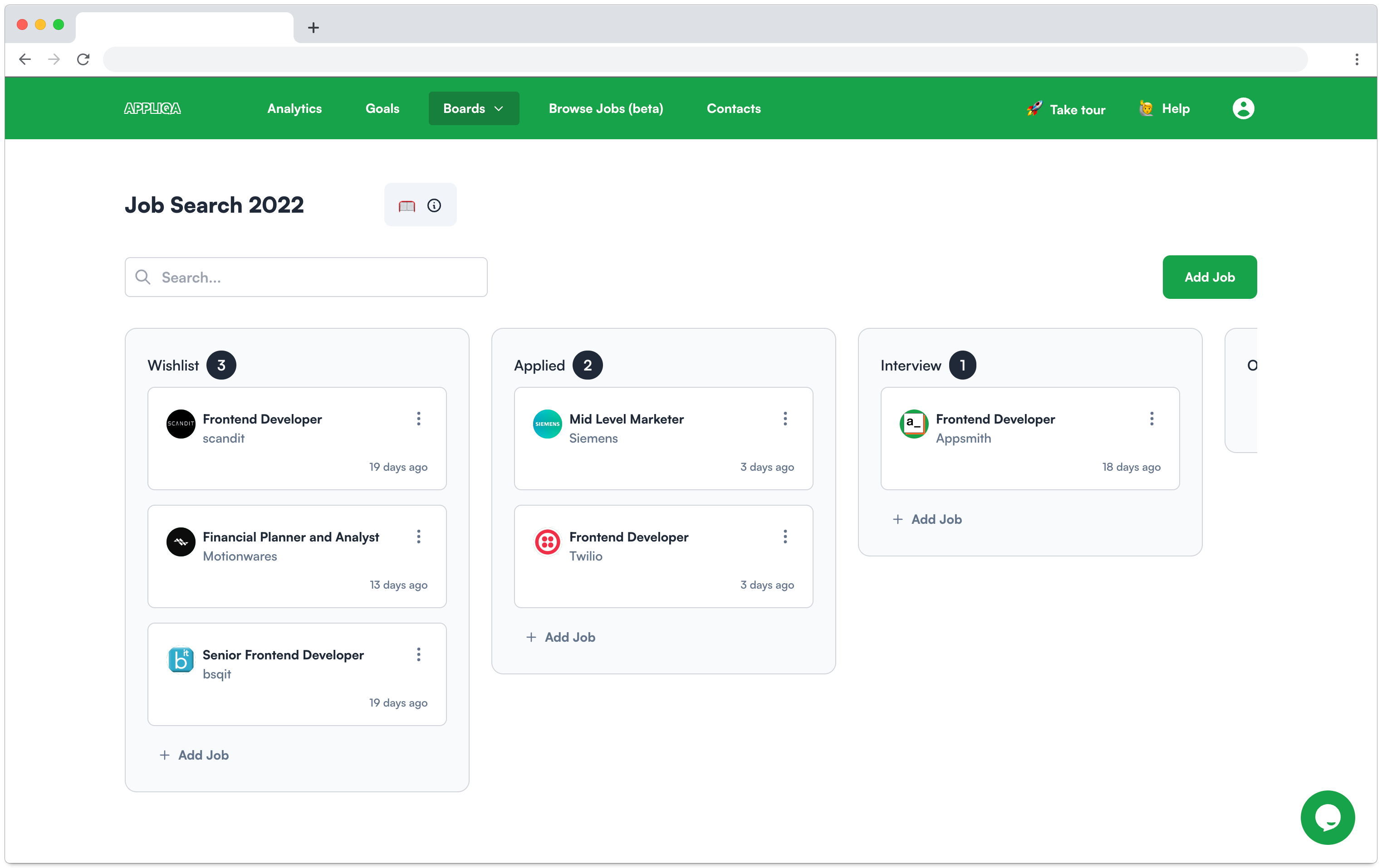The image size is (1382, 868).
Task: Open options menu for Mid Level Marketer card
Action: coord(784,418)
